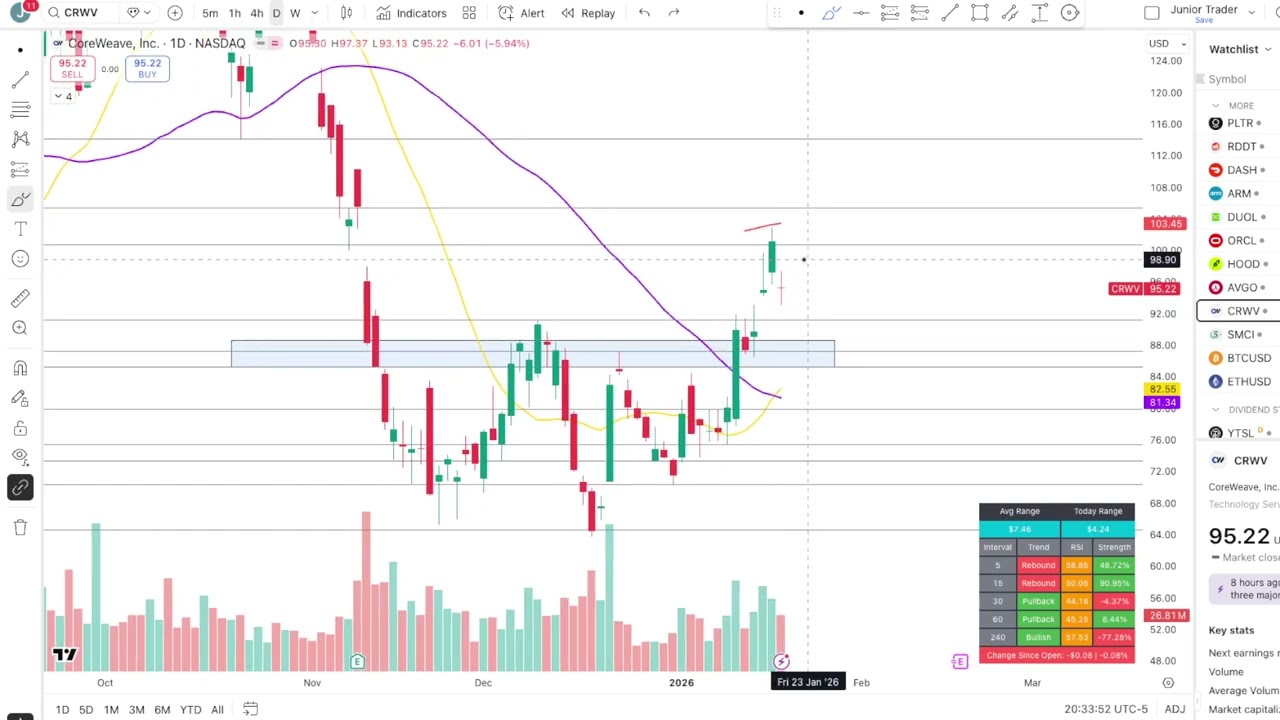Screen dimensions: 1280x720
Task: Select the Text annotation tool
Action: [20, 229]
